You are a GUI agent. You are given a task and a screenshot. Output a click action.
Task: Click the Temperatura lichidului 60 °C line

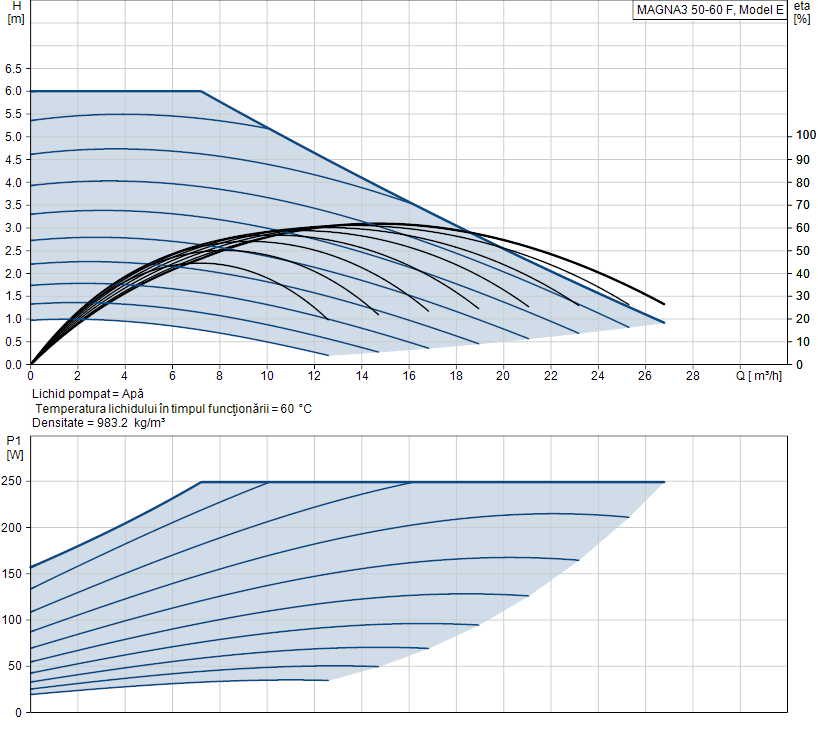click(x=174, y=409)
